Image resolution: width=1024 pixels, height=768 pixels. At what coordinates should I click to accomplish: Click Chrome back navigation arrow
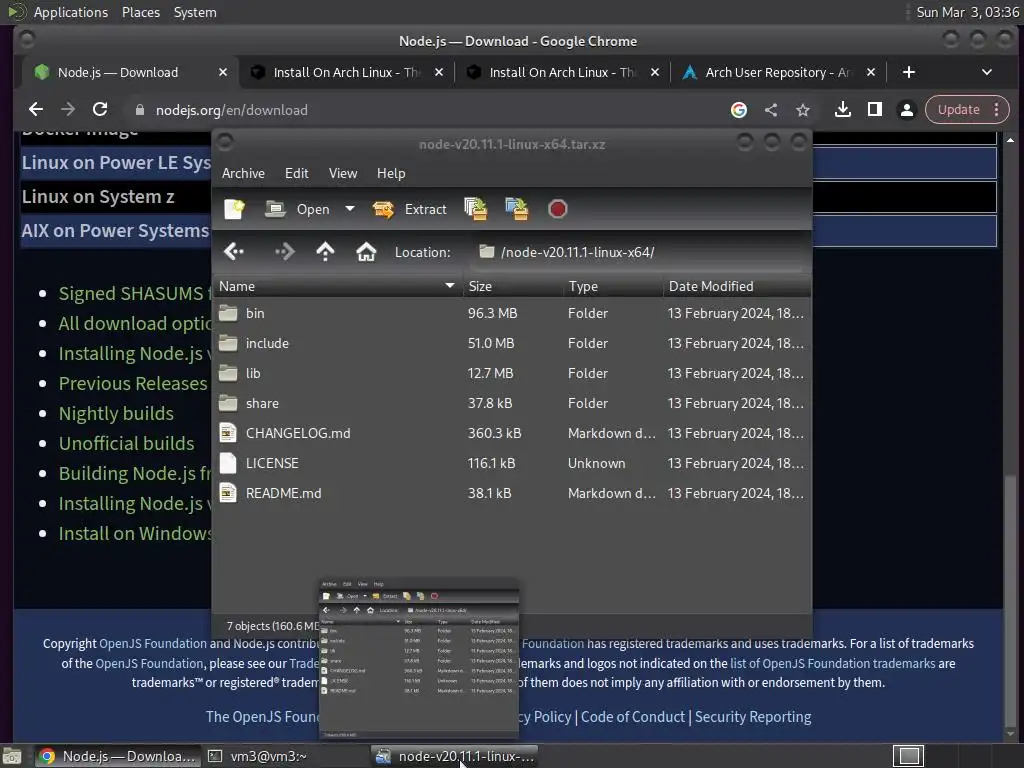36,110
